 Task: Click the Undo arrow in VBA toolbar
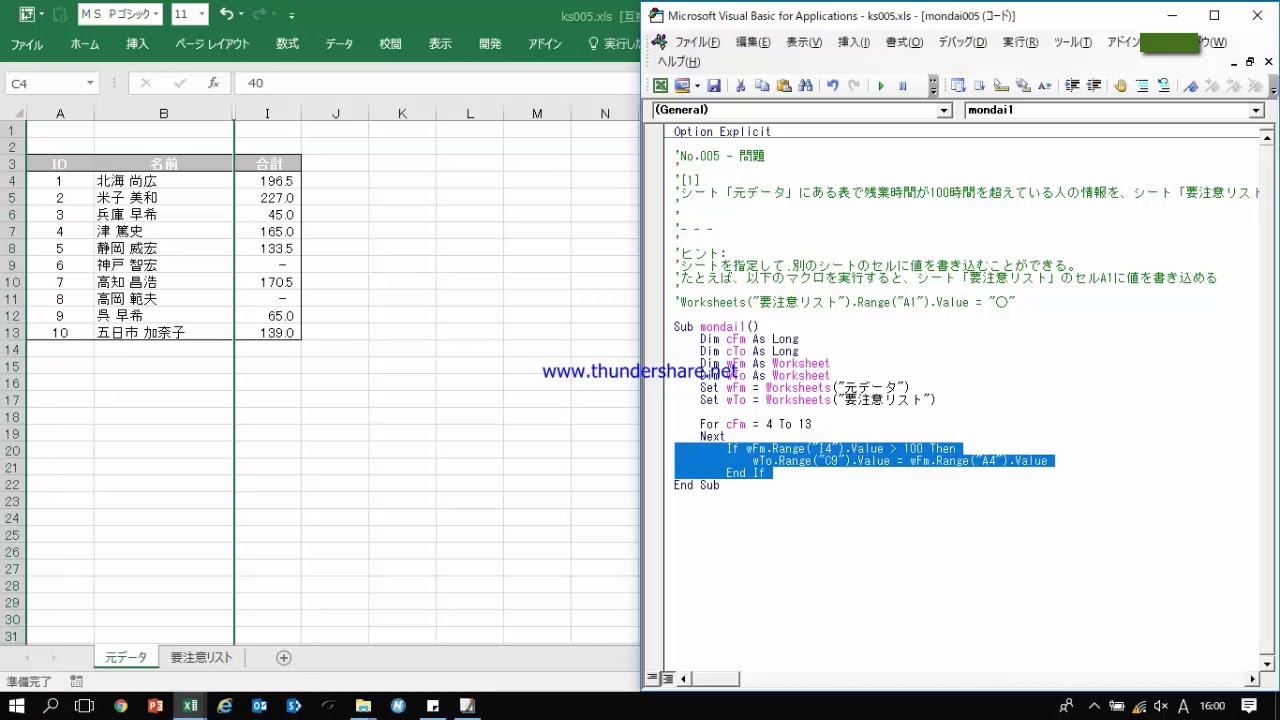pos(832,86)
